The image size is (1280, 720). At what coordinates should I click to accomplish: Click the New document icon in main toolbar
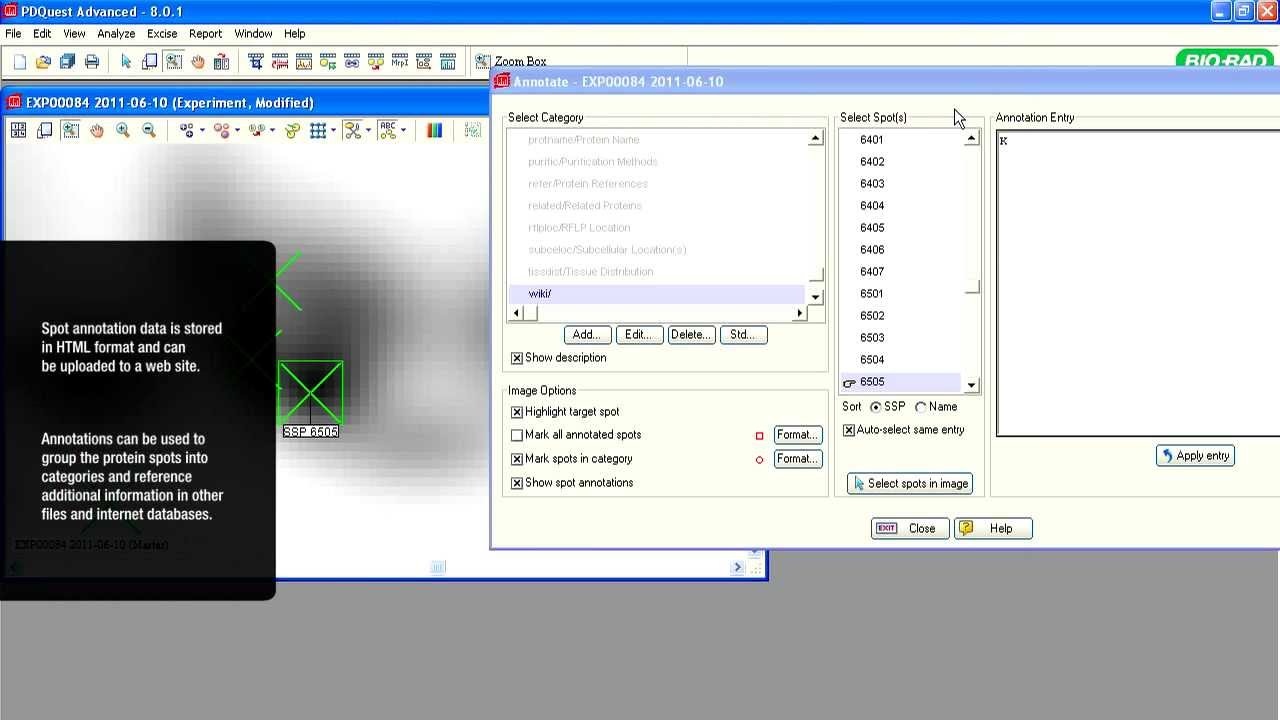(x=20, y=61)
